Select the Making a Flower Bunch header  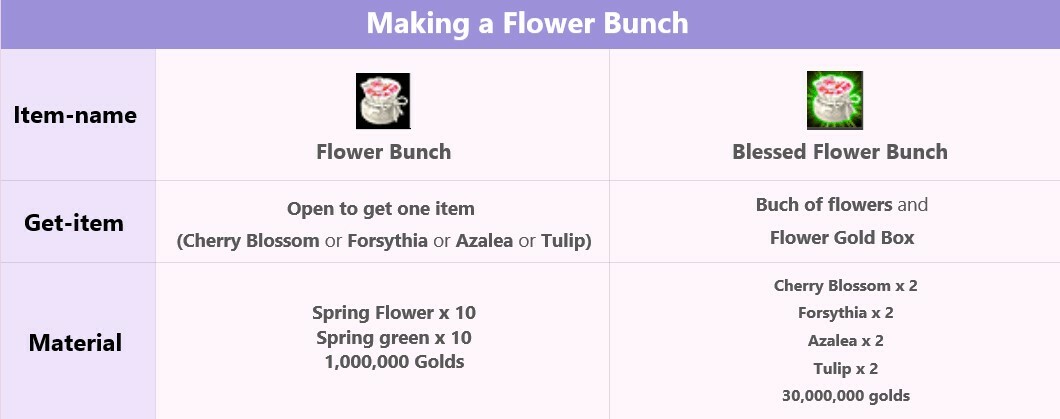(x=527, y=24)
